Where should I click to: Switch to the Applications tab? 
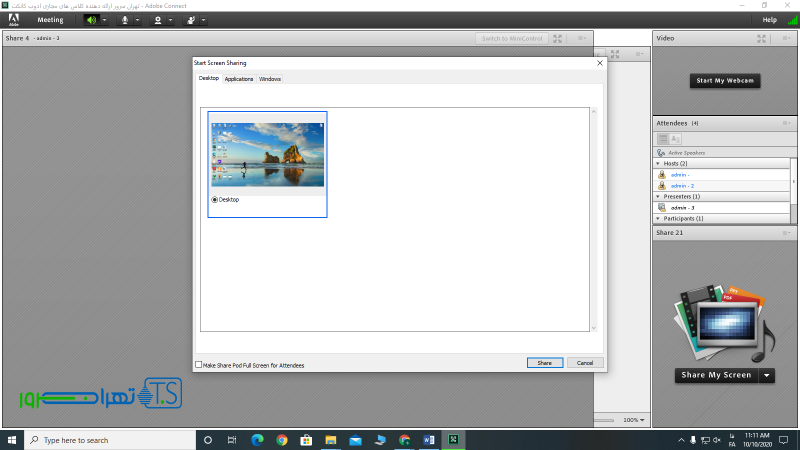coord(238,78)
